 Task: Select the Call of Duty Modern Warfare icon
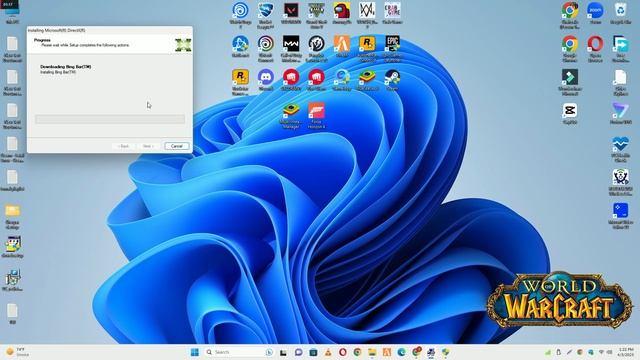pos(291,47)
